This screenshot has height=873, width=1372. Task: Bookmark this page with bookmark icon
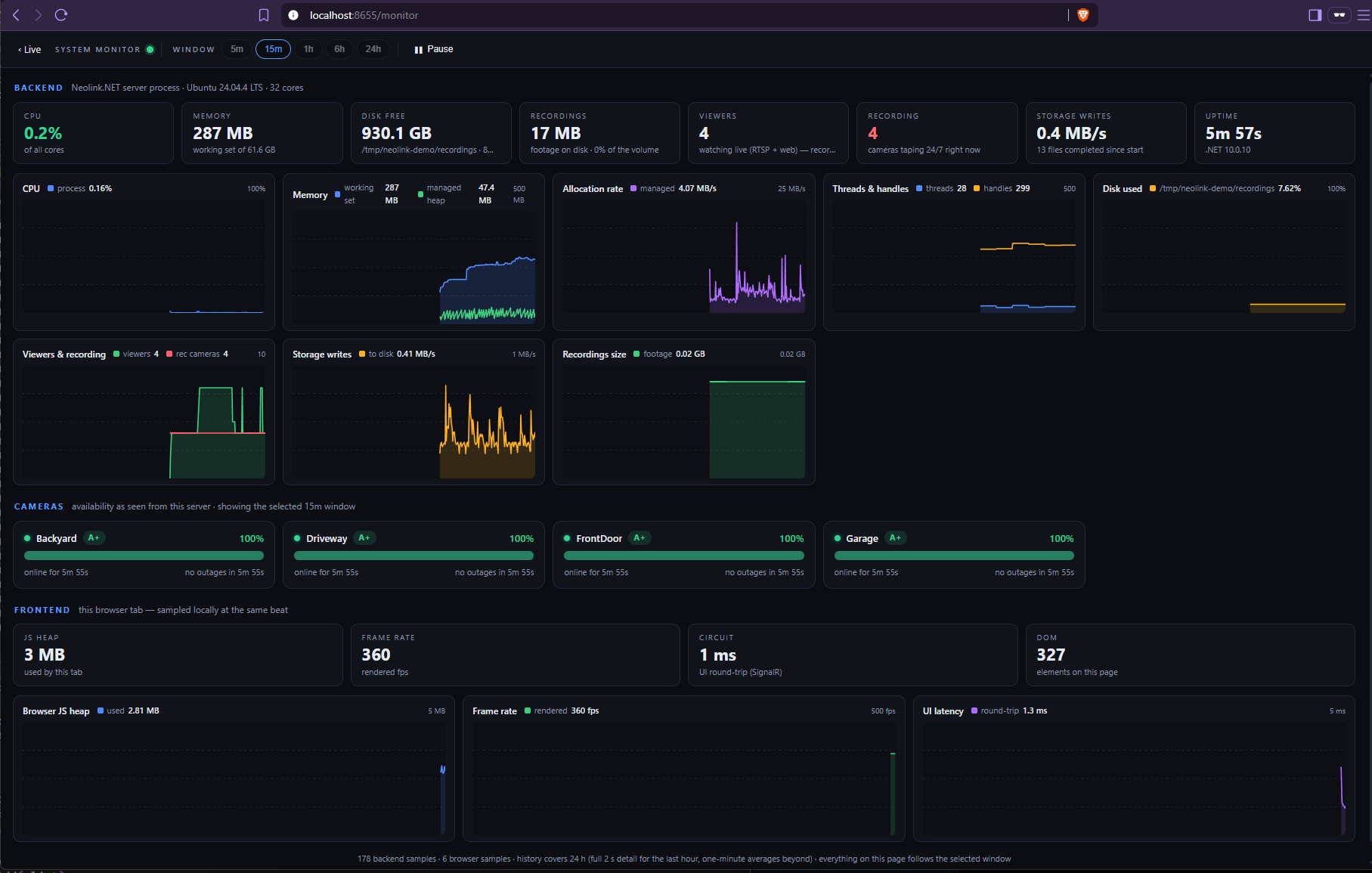[264, 15]
